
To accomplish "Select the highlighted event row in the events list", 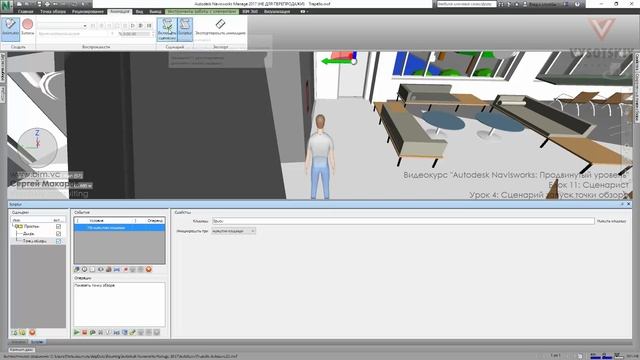I will (x=120, y=228).
